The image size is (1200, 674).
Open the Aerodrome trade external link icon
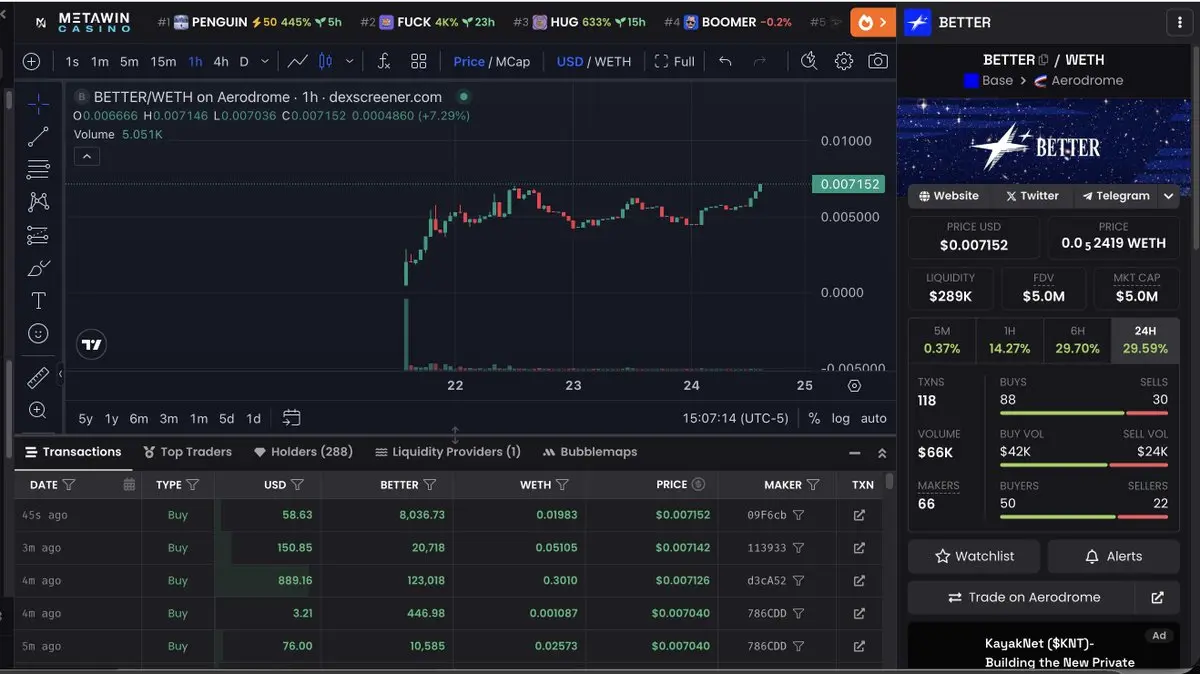[1157, 597]
